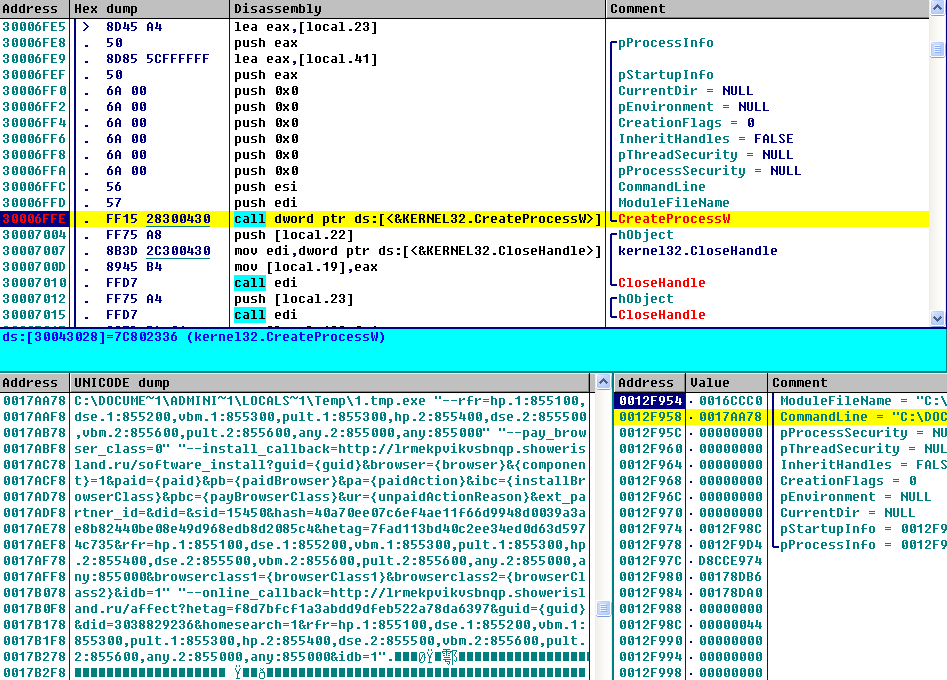The width and height of the screenshot is (947, 680).
Task: Click memory dump pane scrollbar thumb
Action: [x=603, y=608]
